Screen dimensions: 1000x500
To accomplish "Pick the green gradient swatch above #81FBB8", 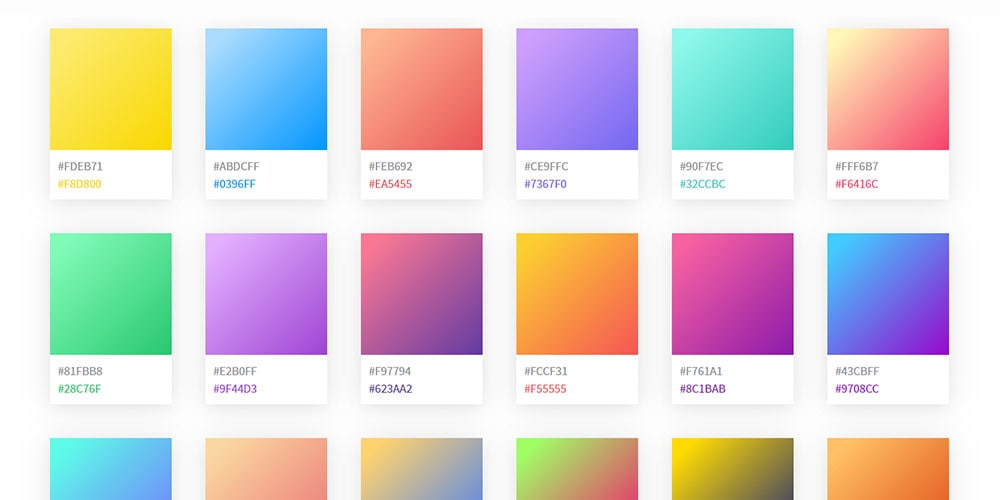I will tap(110, 293).
